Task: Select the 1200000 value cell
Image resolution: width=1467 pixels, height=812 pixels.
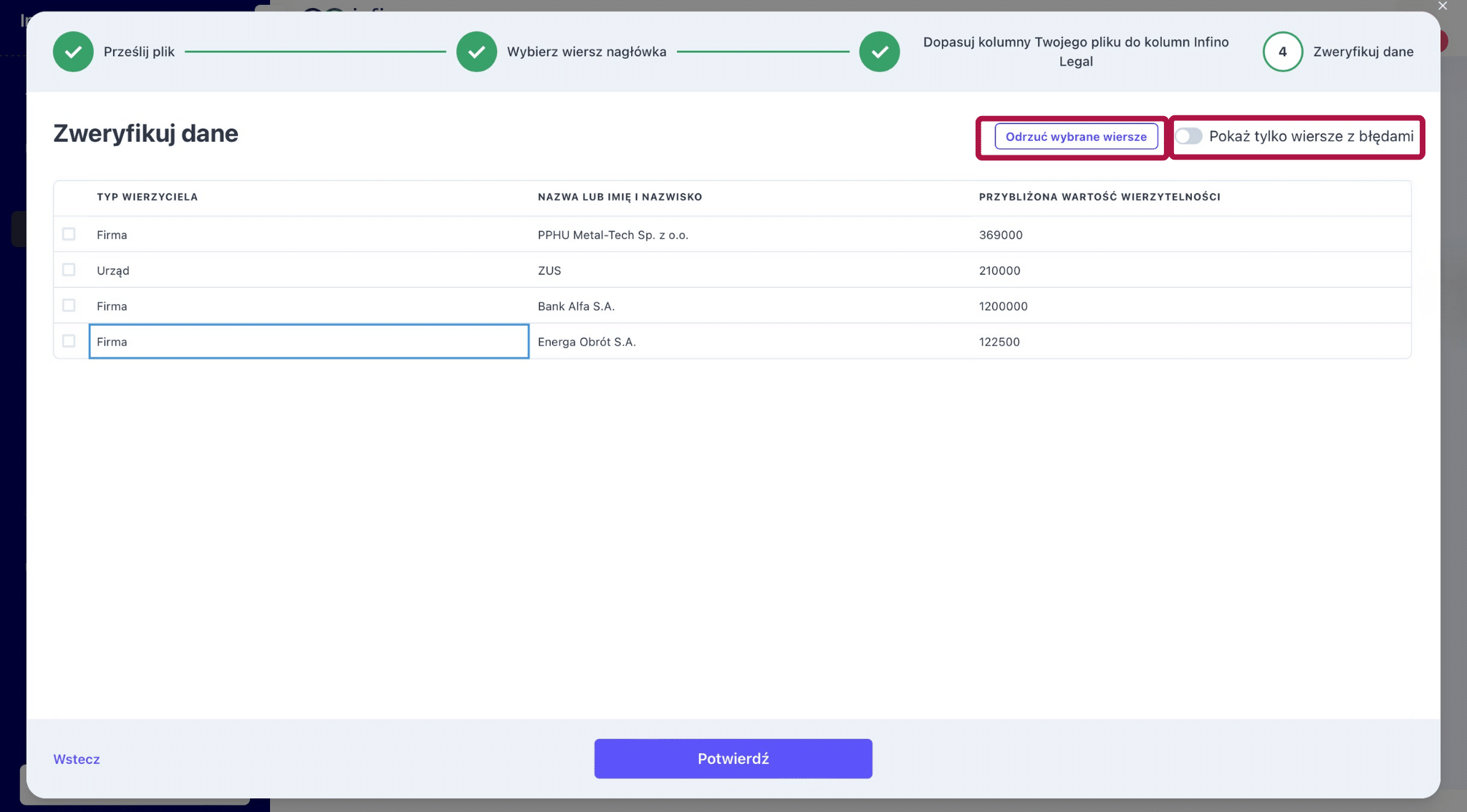Action: [1191, 306]
